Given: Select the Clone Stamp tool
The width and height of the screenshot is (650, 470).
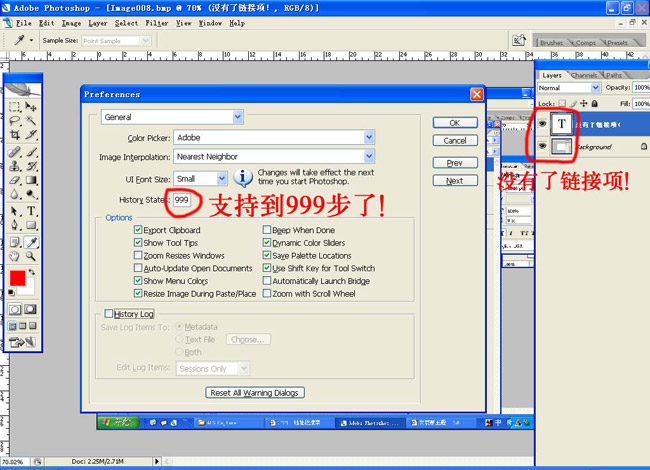Looking at the screenshot, I should (x=15, y=166).
